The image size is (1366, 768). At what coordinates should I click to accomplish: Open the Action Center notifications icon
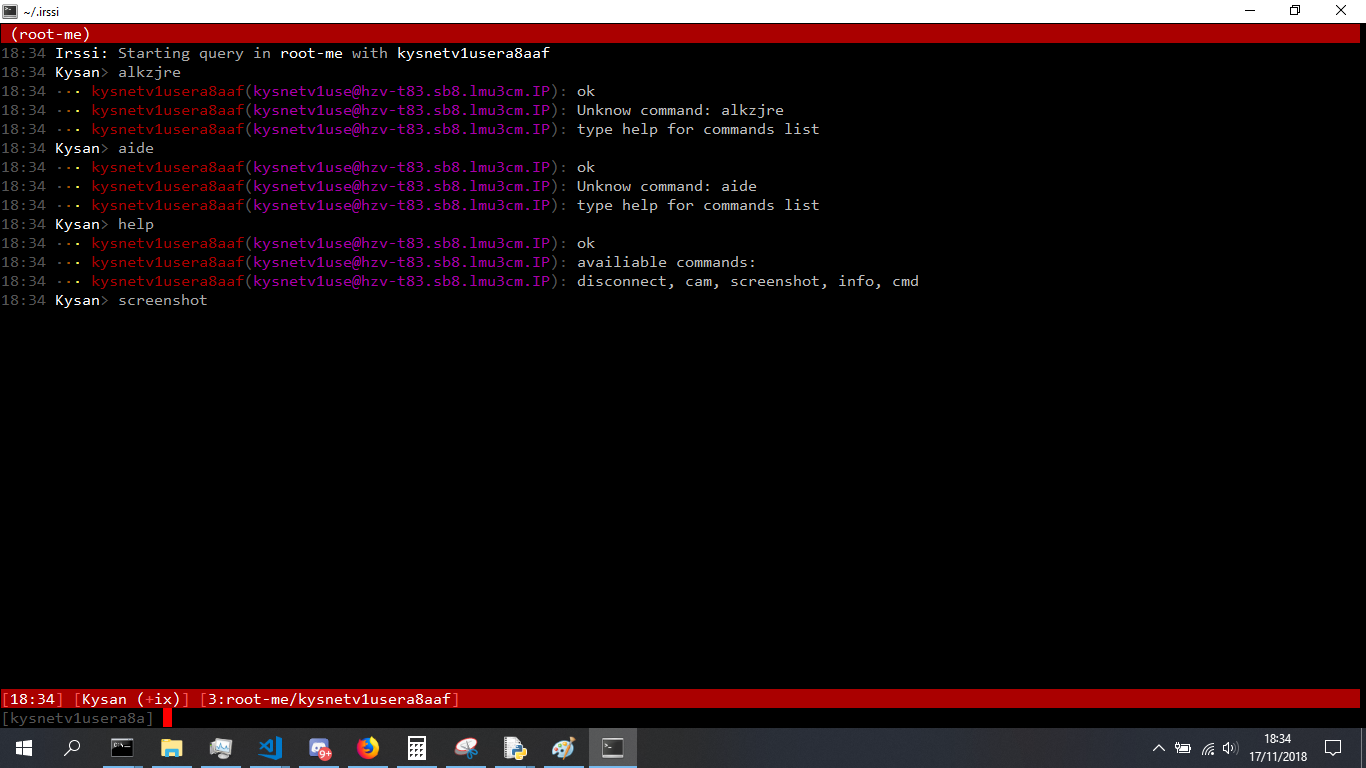point(1332,747)
